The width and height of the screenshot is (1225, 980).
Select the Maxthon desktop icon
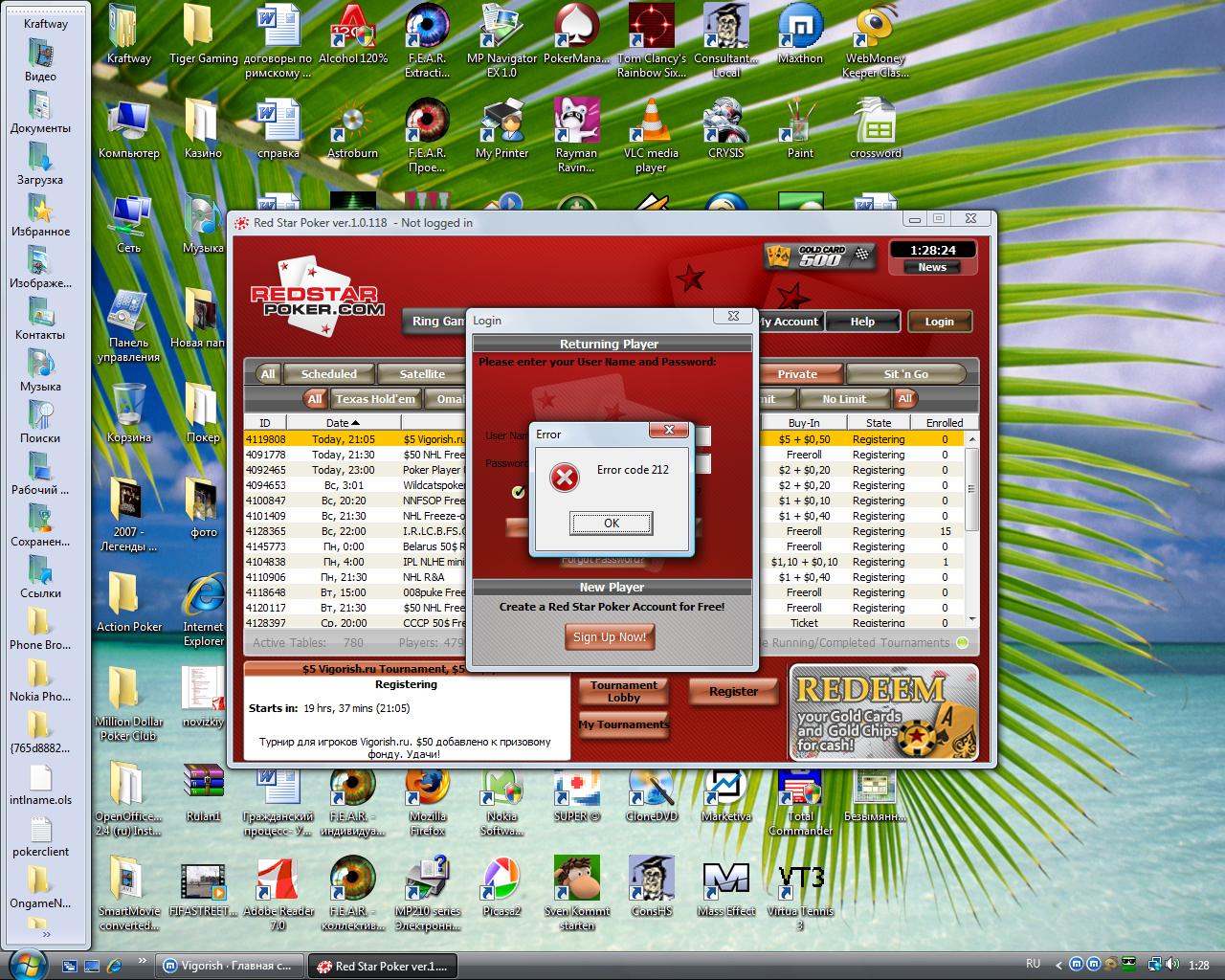pyautogui.click(x=800, y=35)
